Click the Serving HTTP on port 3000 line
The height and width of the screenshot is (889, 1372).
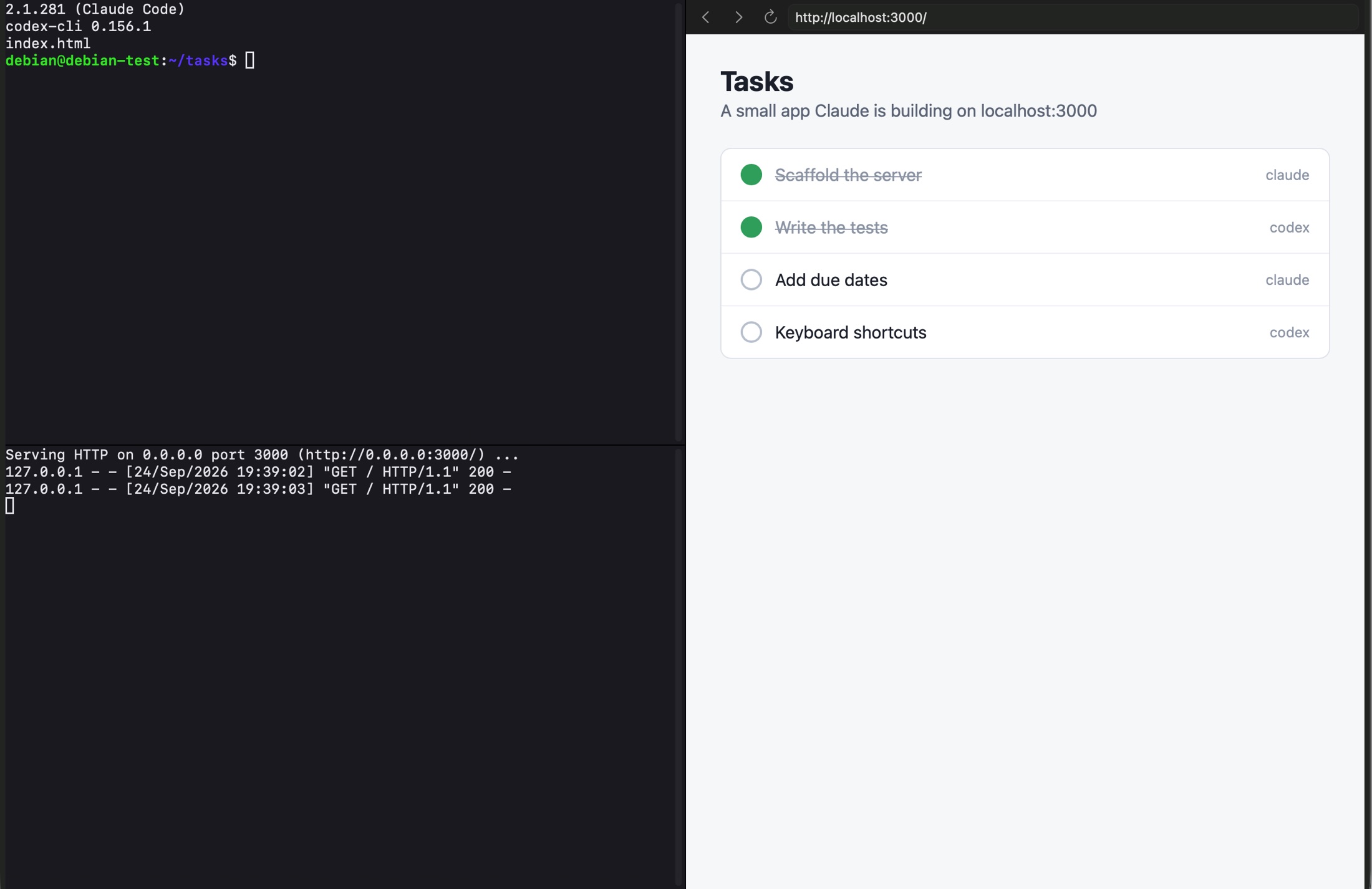click(262, 454)
